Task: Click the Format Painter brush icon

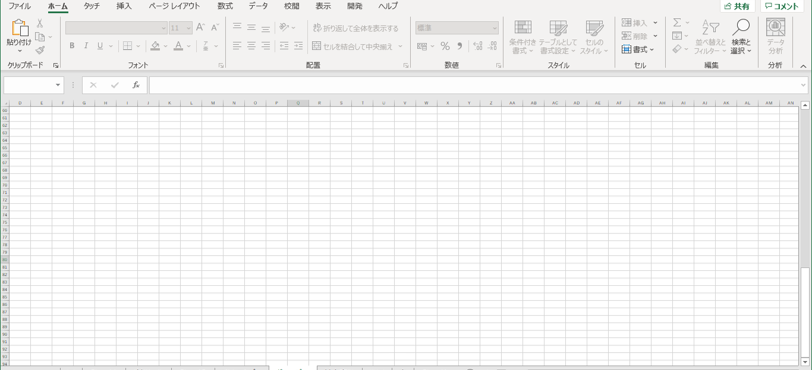Action: pos(40,50)
